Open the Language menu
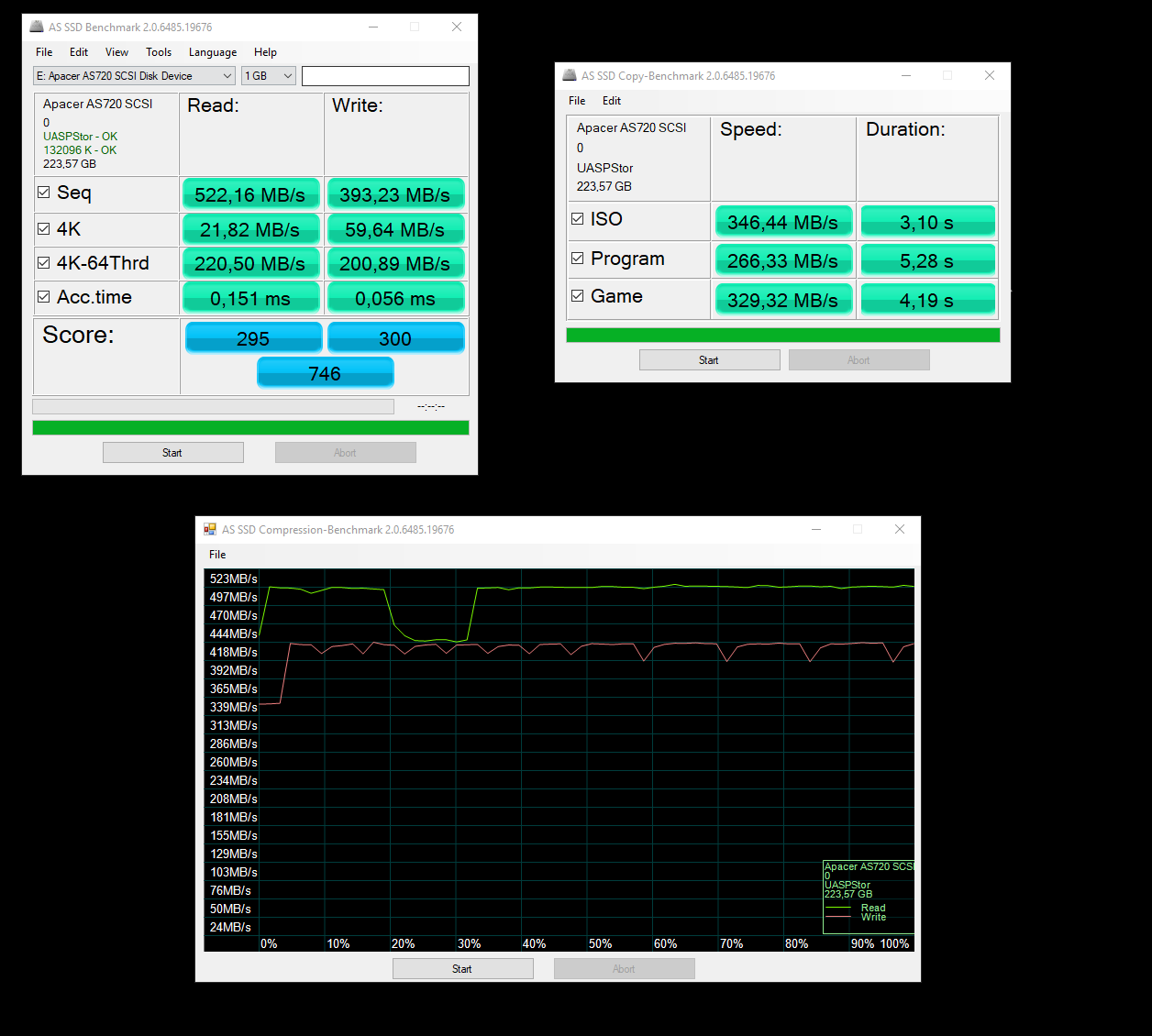 (x=213, y=52)
